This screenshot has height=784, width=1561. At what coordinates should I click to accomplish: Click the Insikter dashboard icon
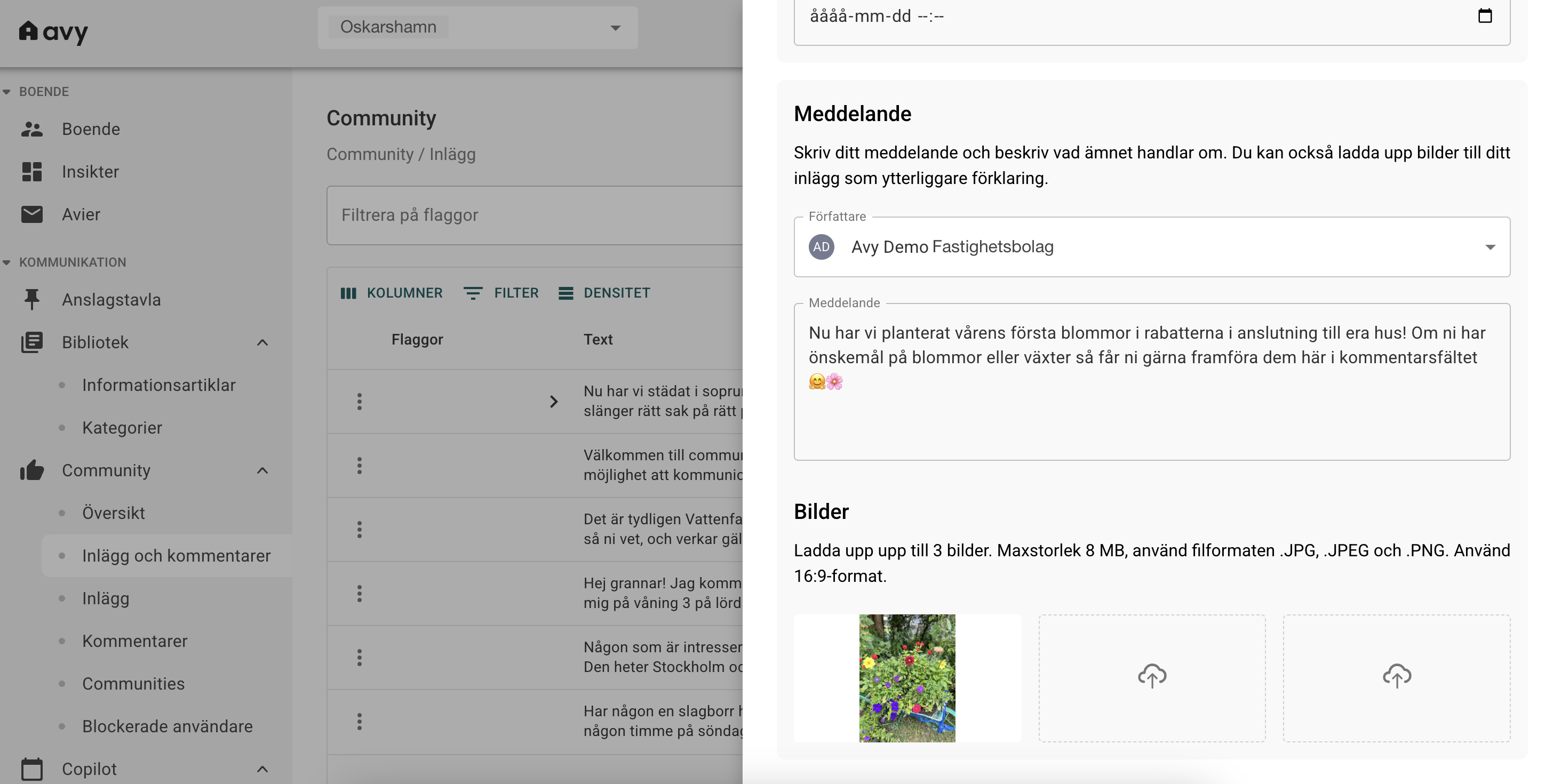click(31, 171)
